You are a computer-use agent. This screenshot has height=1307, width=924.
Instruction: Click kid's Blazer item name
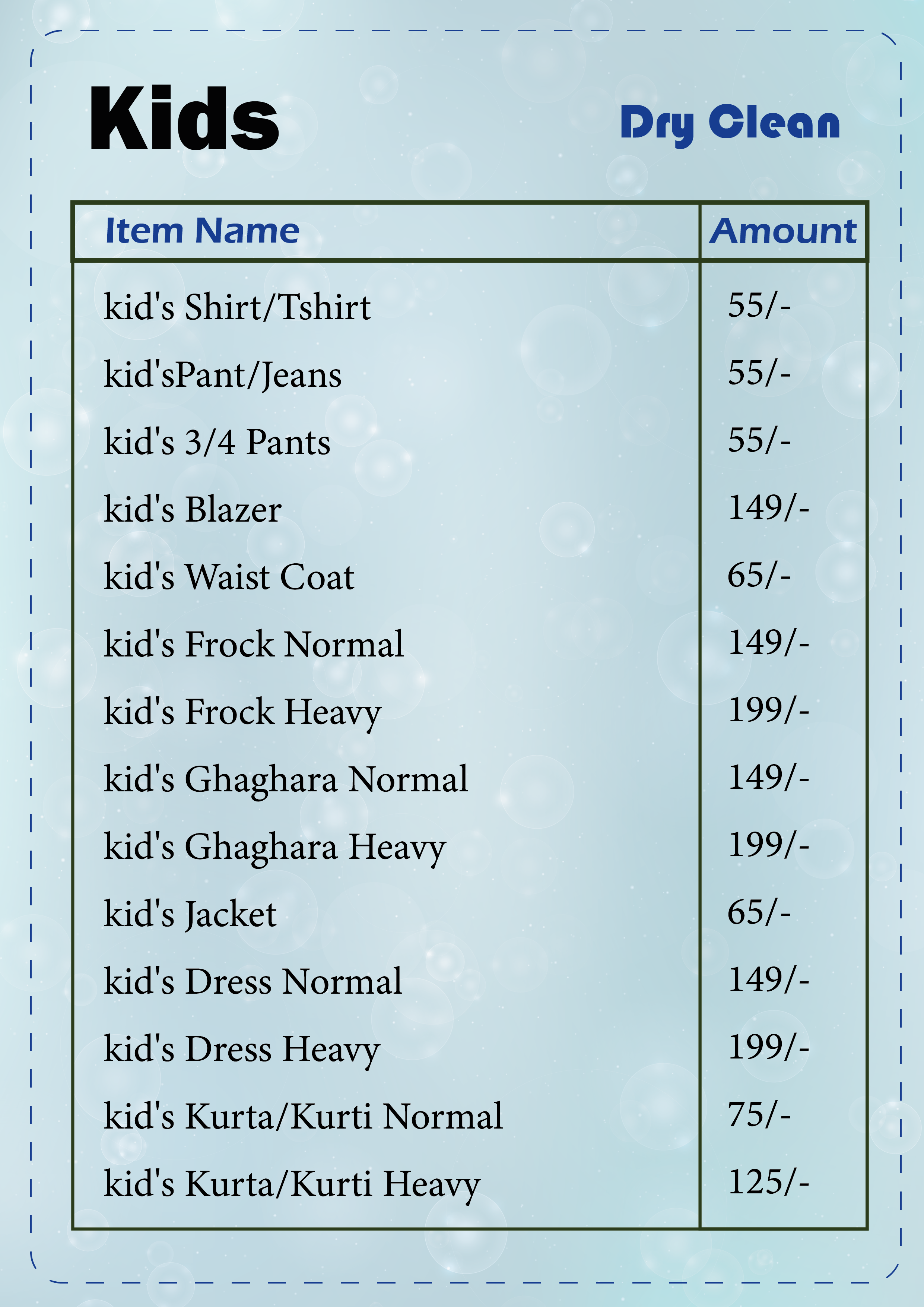[192, 509]
